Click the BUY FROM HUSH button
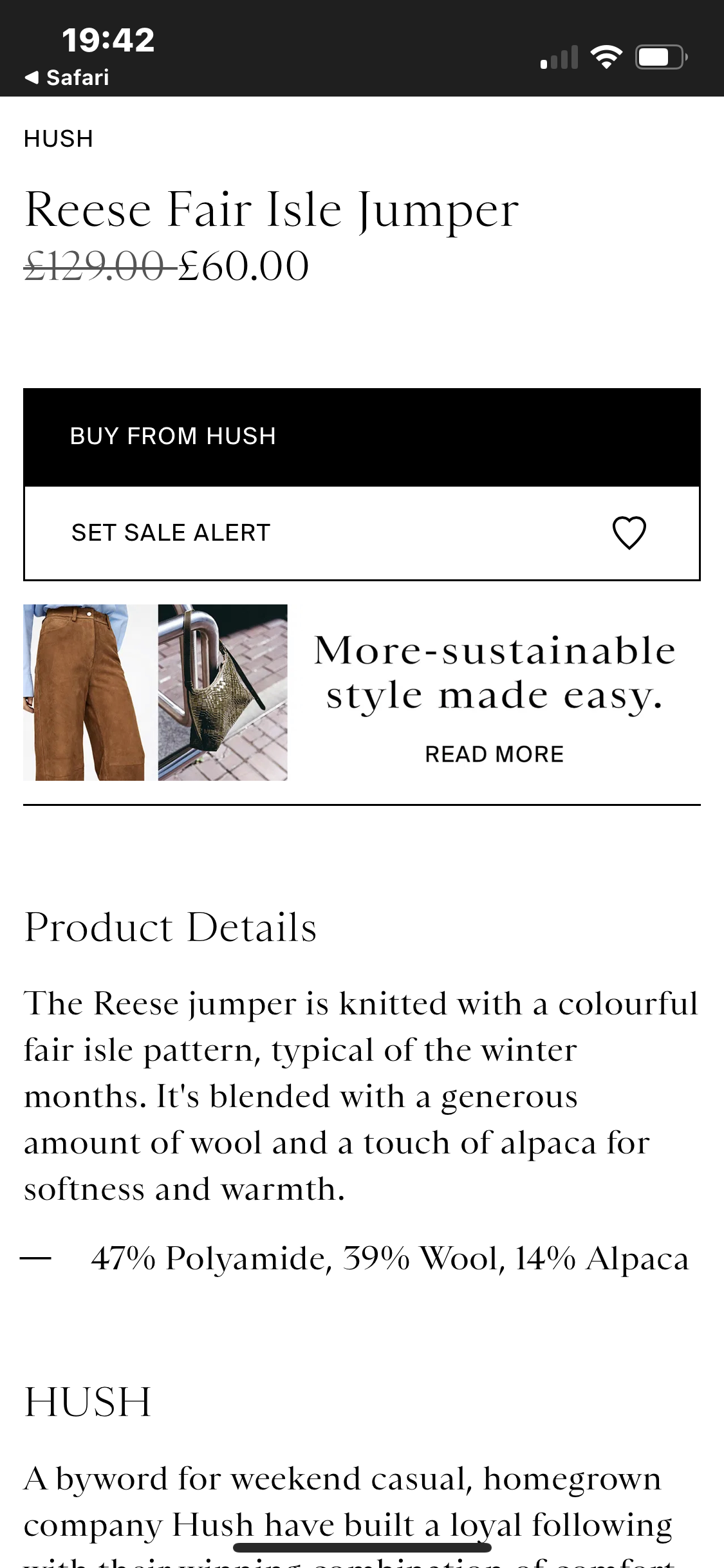The height and width of the screenshot is (1568, 724). pos(362,437)
